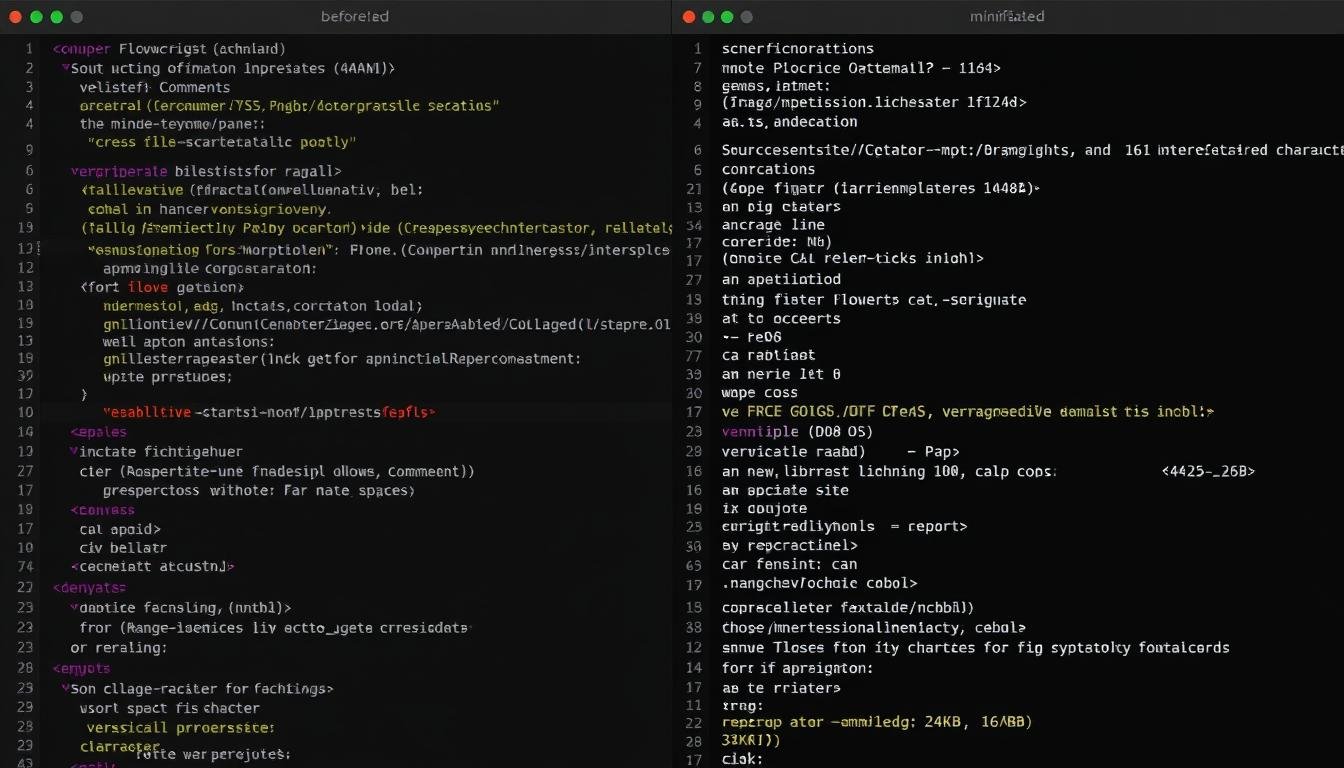Image resolution: width=1344 pixels, height=768 pixels.
Task: Select the "beforeted" window title
Action: click(355, 17)
